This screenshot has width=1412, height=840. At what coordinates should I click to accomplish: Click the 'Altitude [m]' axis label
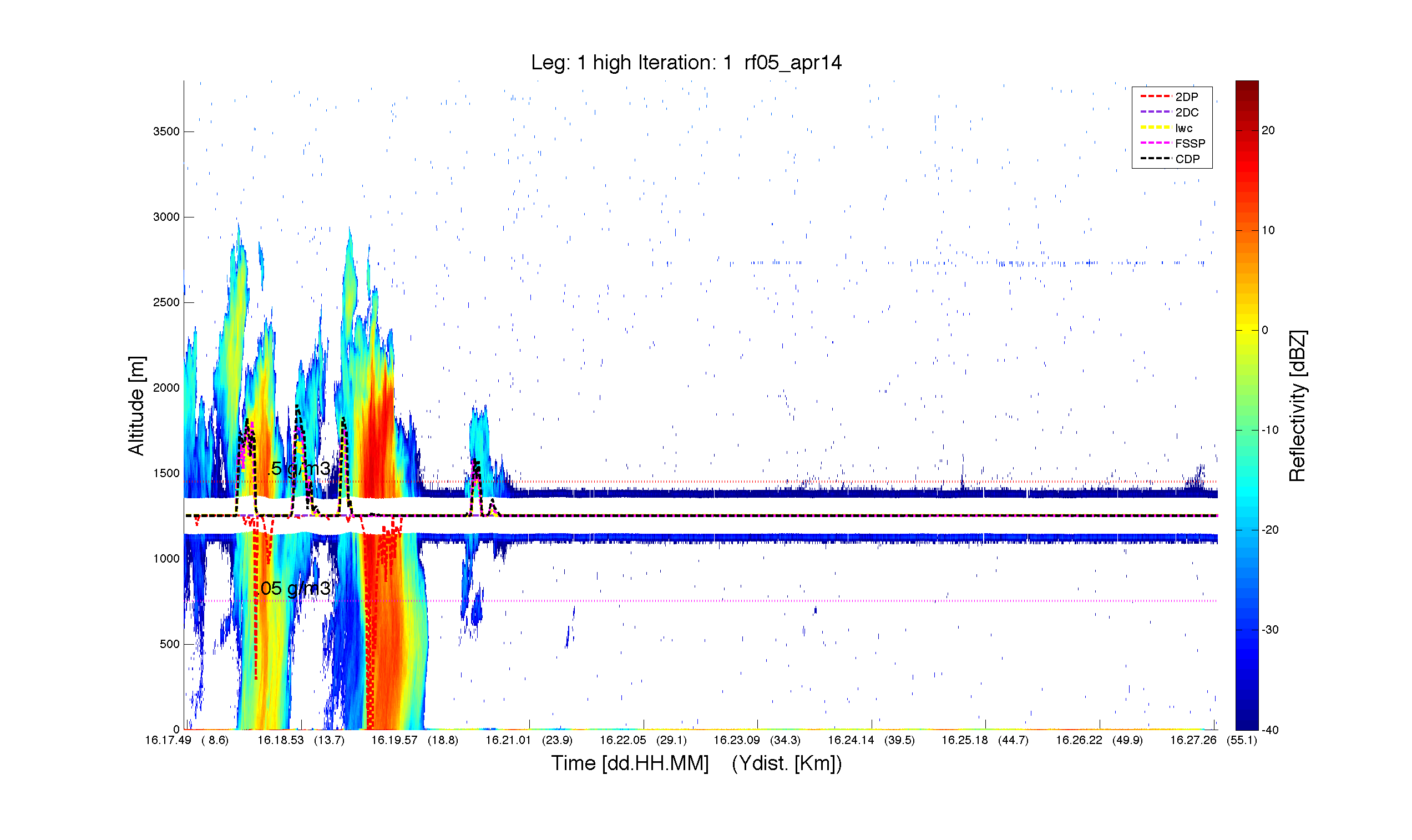point(136,405)
